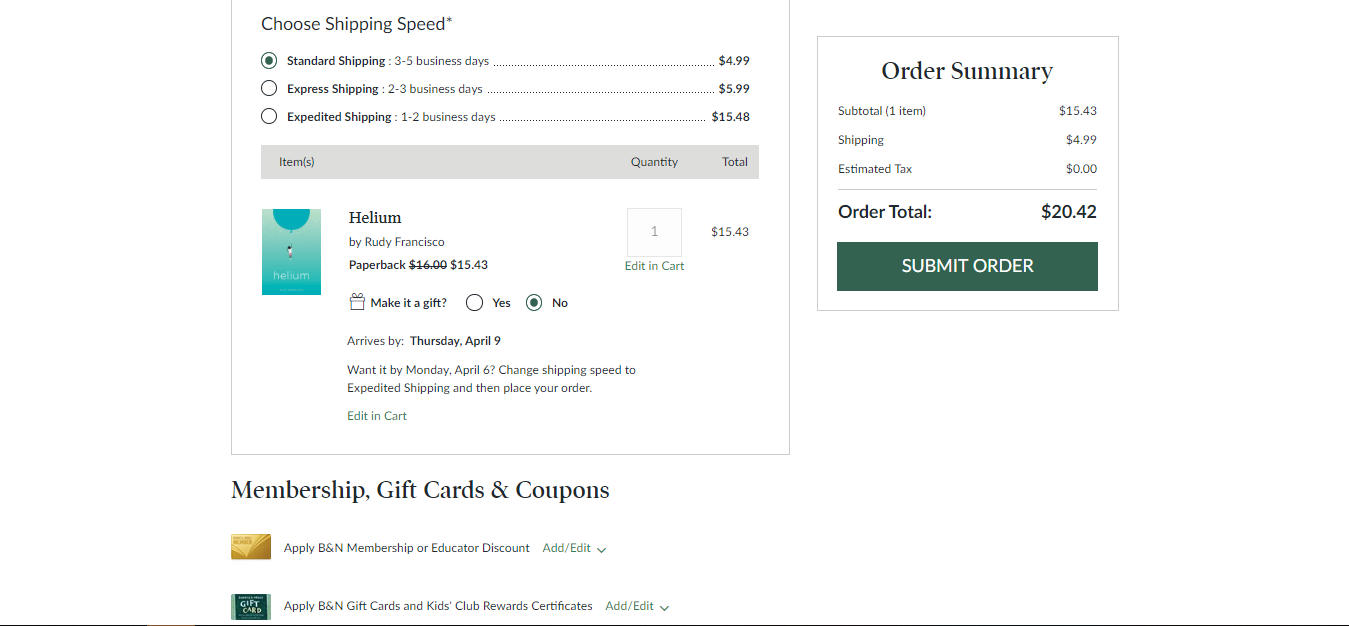Choose Express Shipping option
Image resolution: width=1349 pixels, height=626 pixels.
click(268, 88)
